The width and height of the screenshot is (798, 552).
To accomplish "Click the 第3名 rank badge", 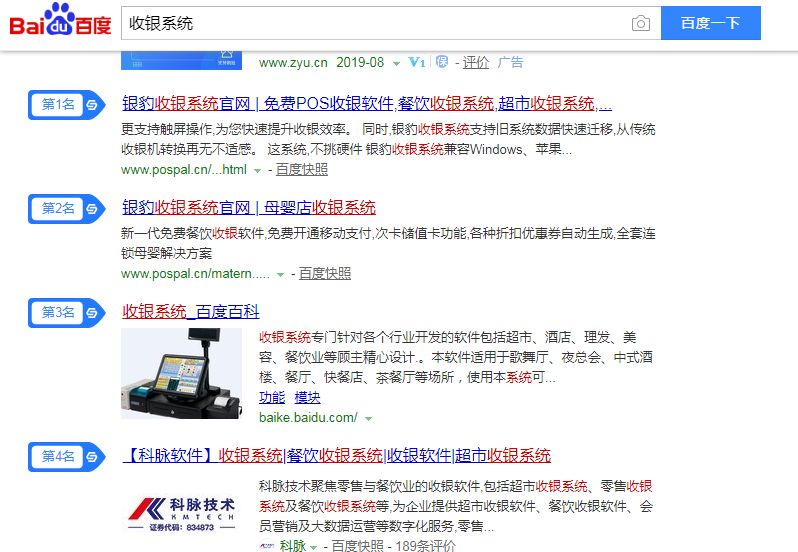I will point(67,312).
